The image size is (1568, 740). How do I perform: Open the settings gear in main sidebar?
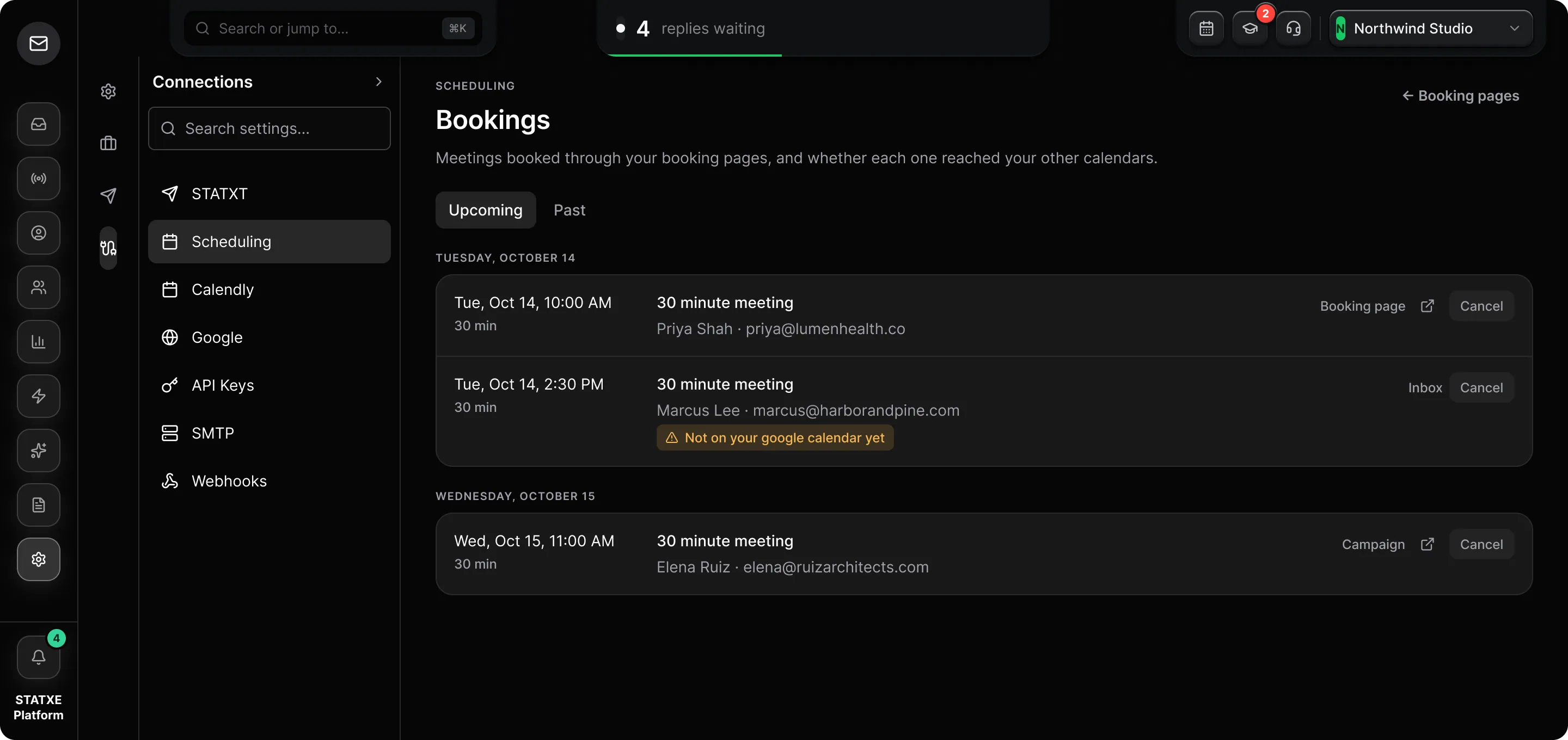(x=38, y=559)
